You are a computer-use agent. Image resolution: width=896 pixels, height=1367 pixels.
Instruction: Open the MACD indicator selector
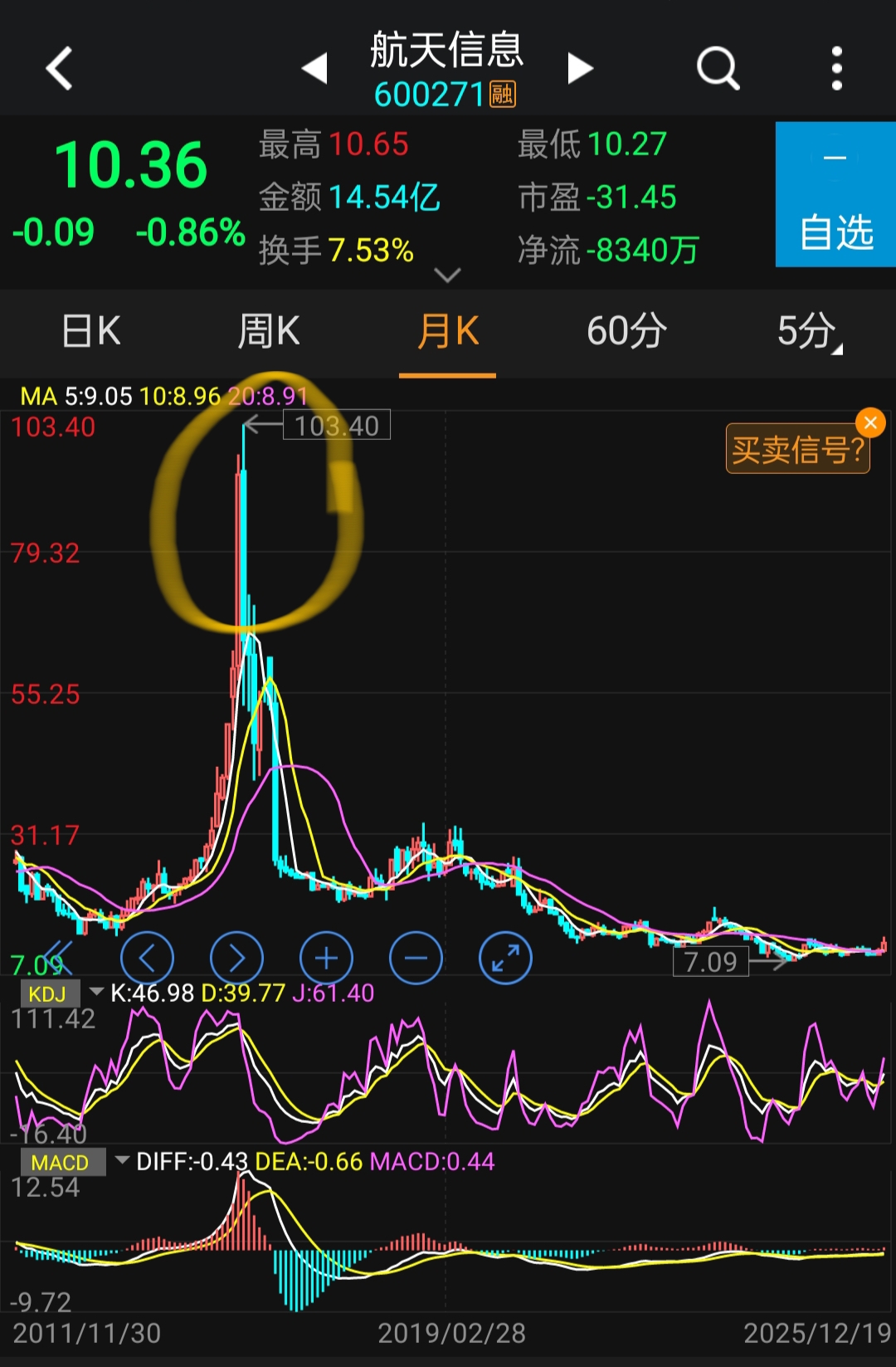(x=75, y=1162)
